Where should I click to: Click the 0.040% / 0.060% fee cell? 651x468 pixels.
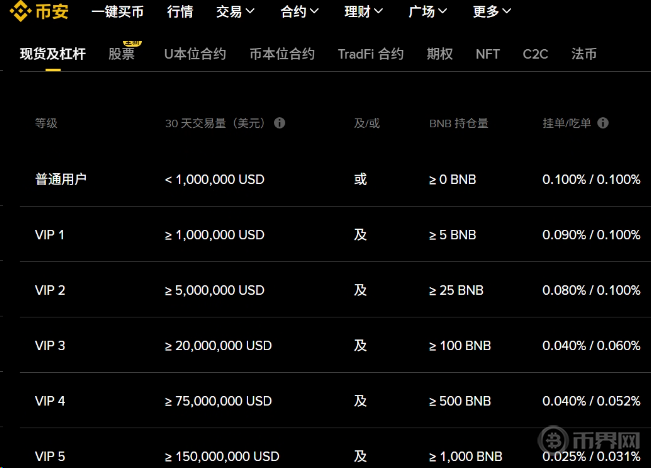[x=591, y=345]
